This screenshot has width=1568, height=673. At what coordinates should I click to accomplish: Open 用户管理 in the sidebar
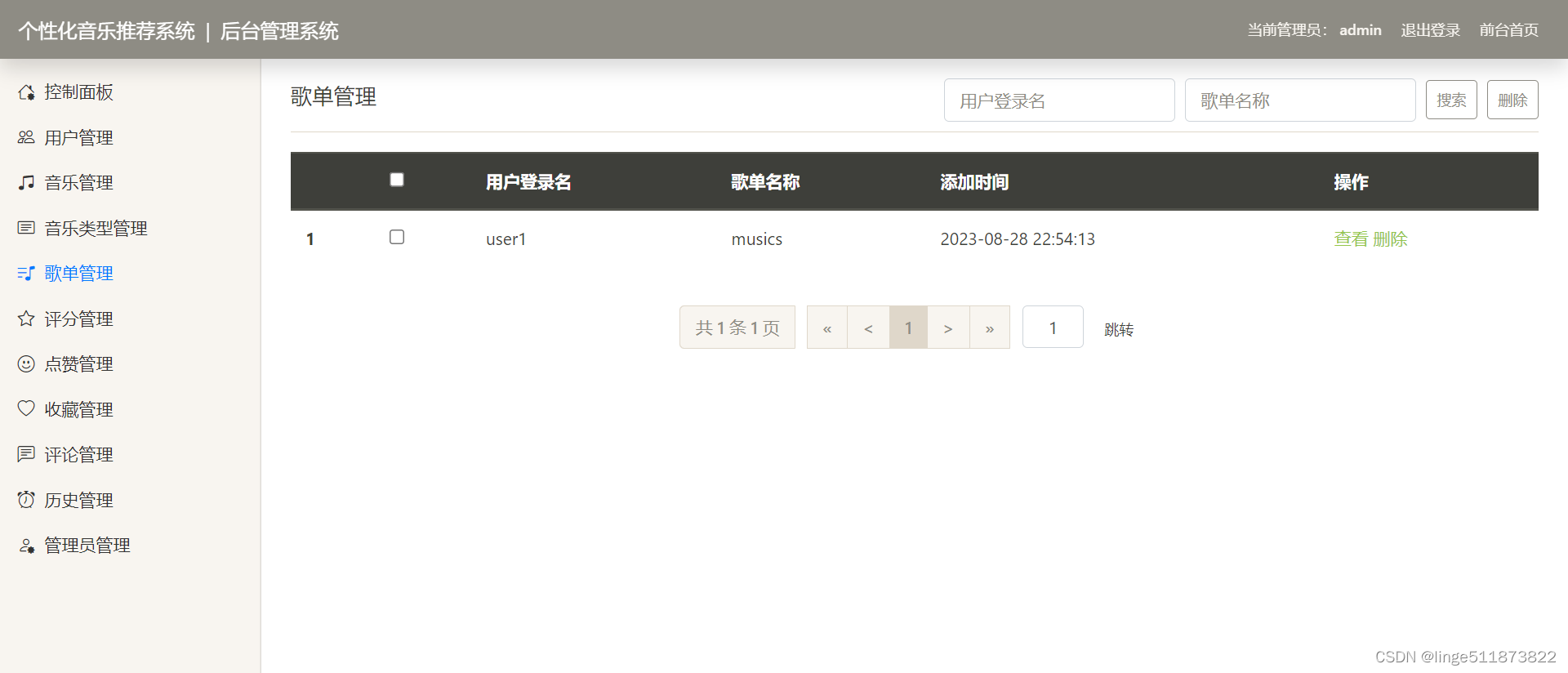pyautogui.click(x=79, y=137)
